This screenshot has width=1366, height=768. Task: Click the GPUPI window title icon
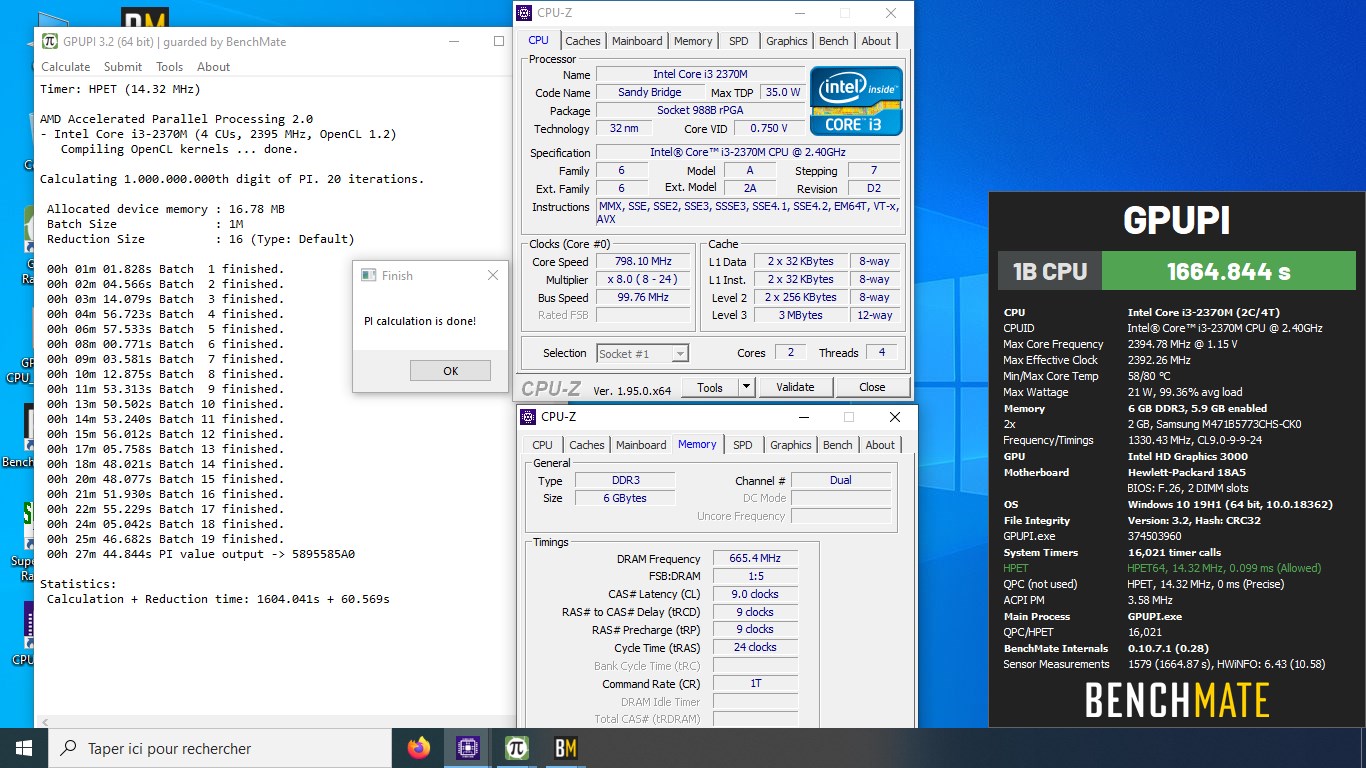pos(49,41)
